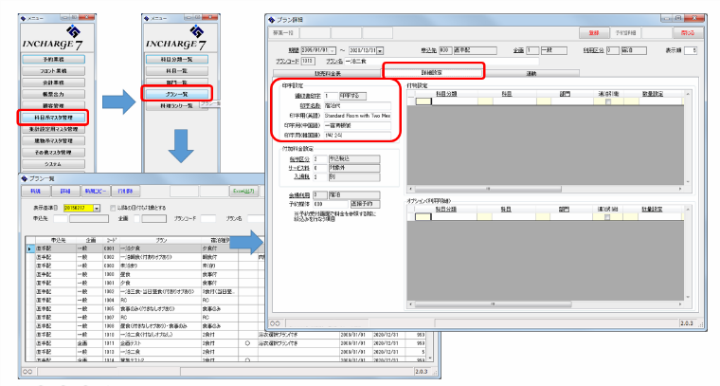Image resolution: width=720 pixels, height=386 pixels.
Task: Click the red 閉じる button in plan detail window
Action: (687, 33)
